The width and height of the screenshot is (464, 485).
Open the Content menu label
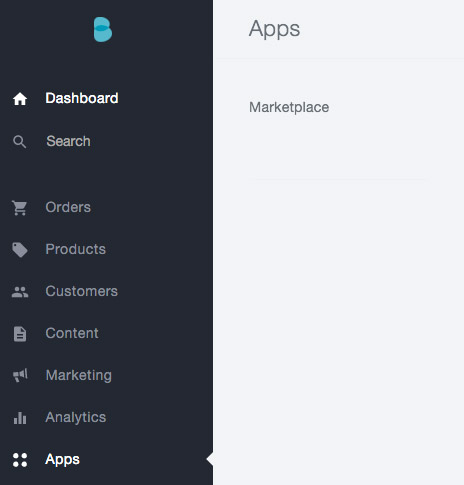pyautogui.click(x=72, y=333)
